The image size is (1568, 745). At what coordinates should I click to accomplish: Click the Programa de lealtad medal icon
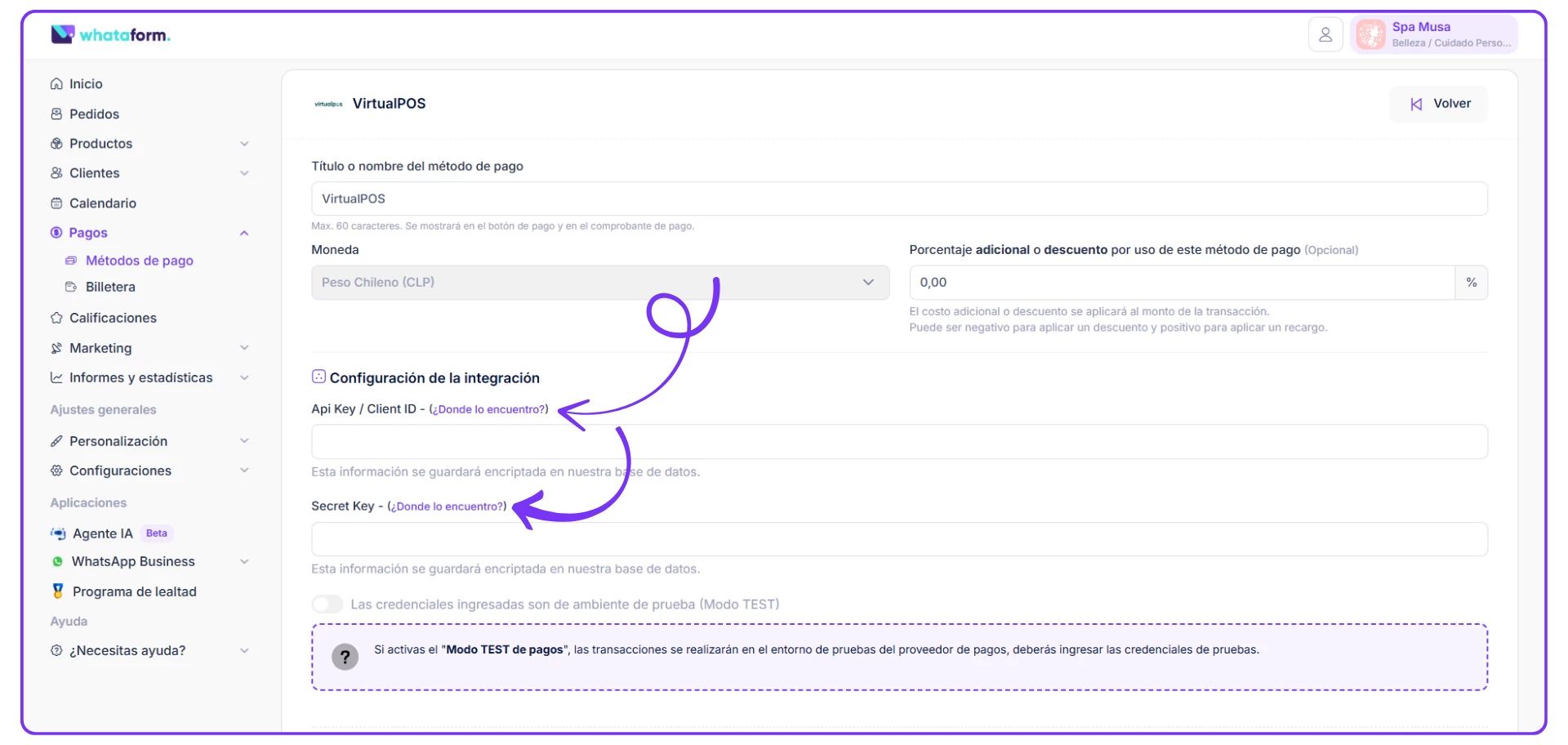click(x=58, y=591)
